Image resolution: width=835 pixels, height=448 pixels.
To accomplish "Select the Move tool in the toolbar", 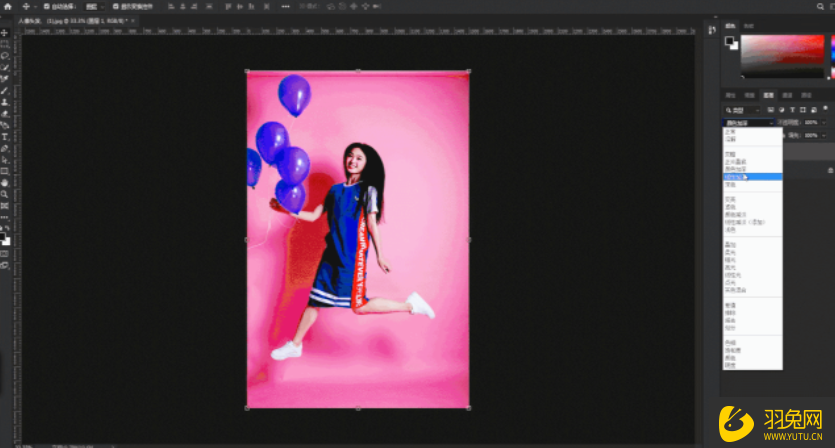I will 5,33.
